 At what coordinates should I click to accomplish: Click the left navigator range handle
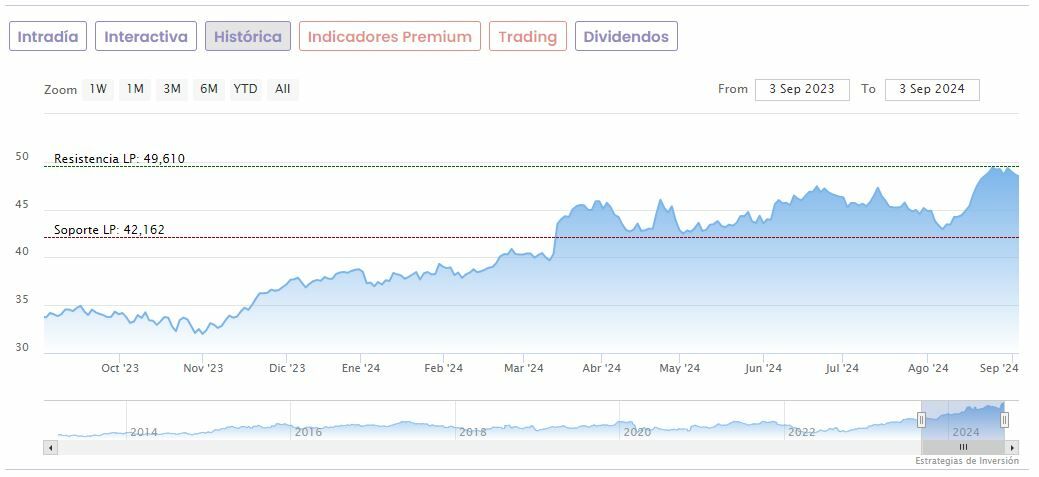click(x=921, y=420)
